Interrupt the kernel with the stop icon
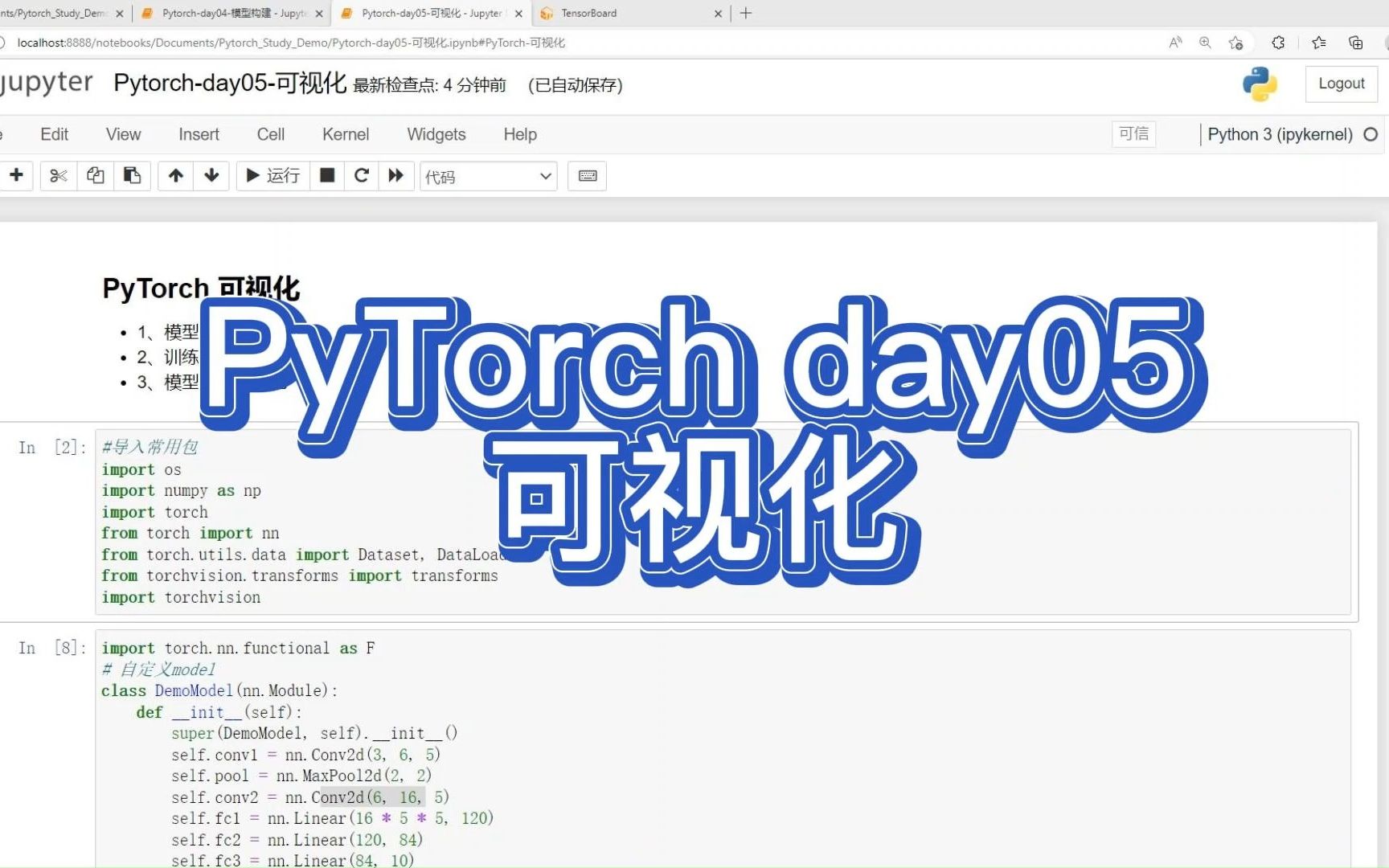1389x868 pixels. point(327,175)
